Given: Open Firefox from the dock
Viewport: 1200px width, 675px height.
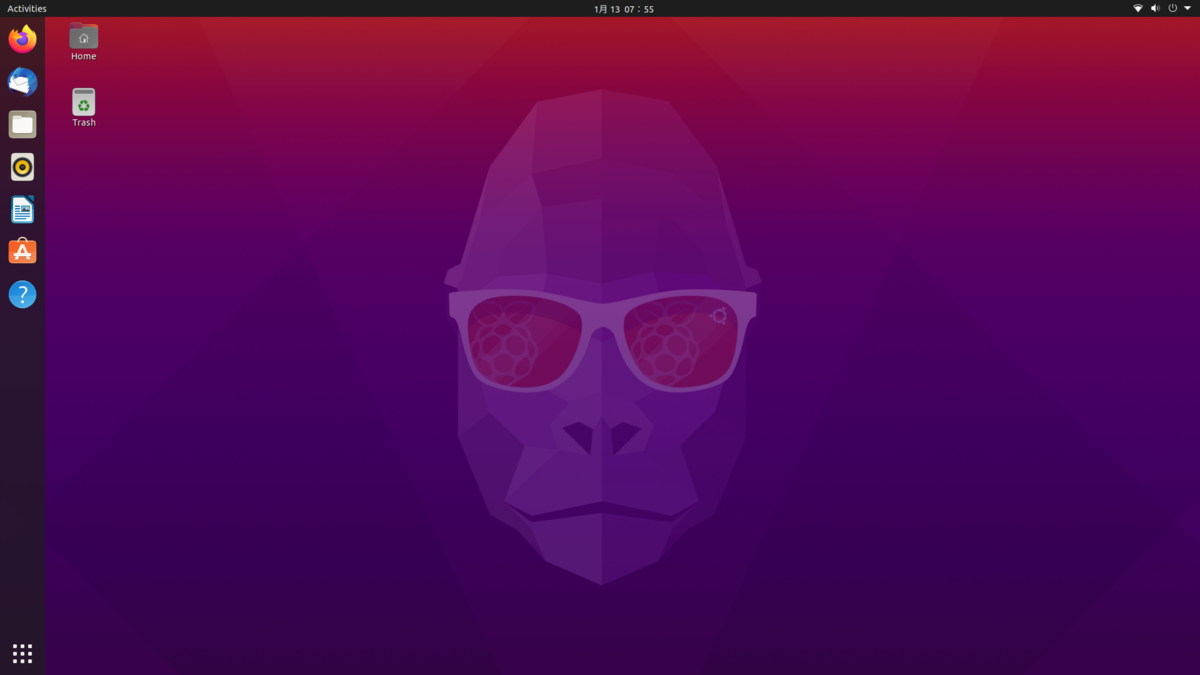Looking at the screenshot, I should (22, 39).
